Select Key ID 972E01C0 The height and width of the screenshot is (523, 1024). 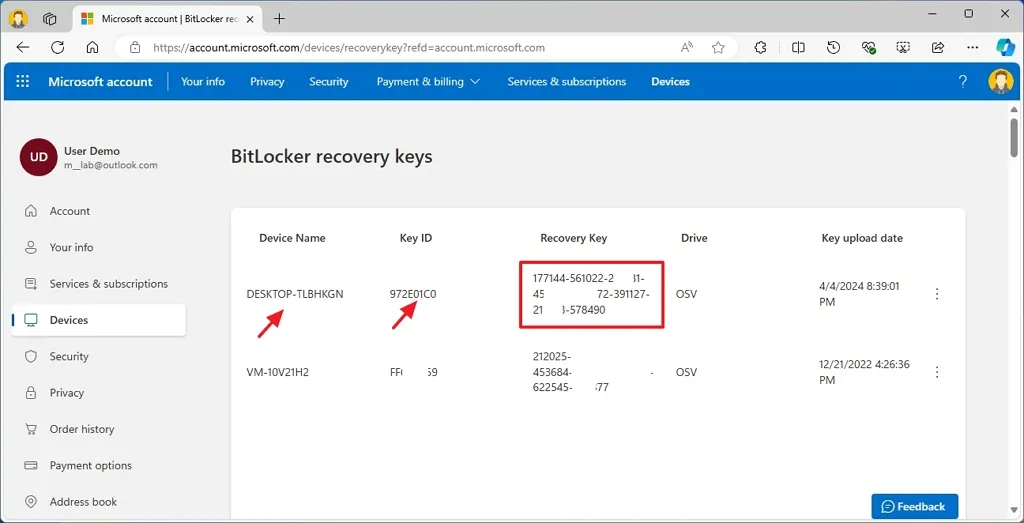click(413, 294)
